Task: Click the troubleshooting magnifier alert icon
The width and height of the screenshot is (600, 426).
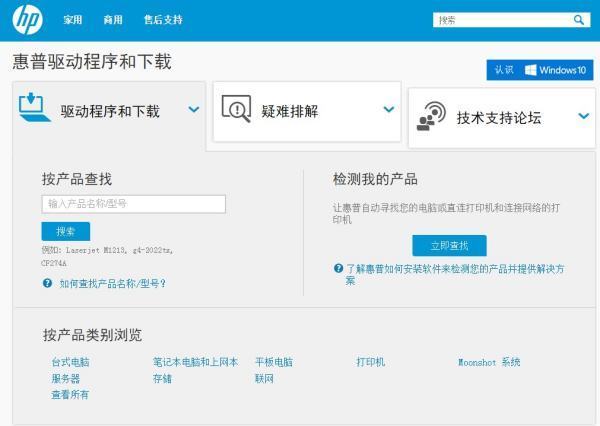Action: pos(236,109)
